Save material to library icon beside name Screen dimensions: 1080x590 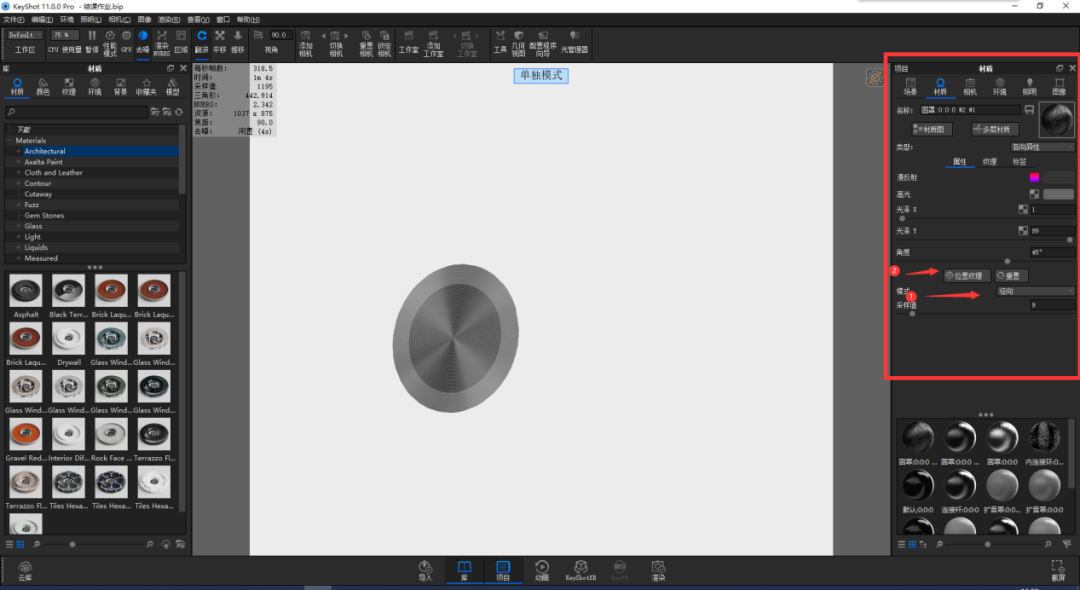(x=1029, y=109)
